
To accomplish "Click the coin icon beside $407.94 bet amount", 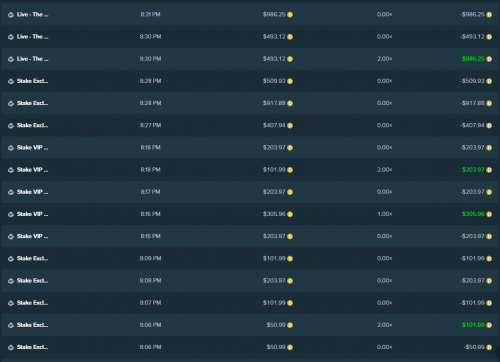I will point(290,126).
